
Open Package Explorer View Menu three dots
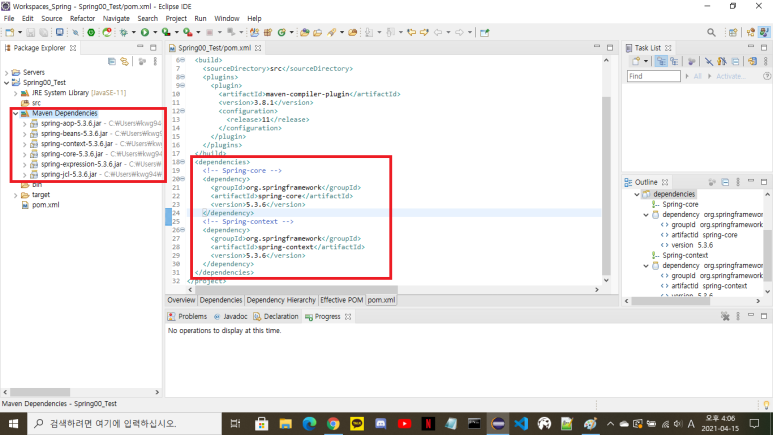click(155, 62)
